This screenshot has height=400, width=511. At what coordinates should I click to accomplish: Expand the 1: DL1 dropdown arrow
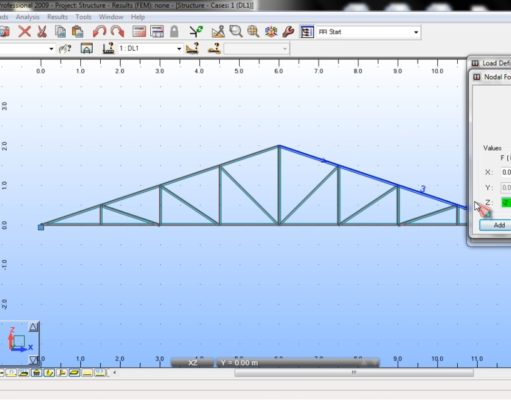(x=179, y=49)
